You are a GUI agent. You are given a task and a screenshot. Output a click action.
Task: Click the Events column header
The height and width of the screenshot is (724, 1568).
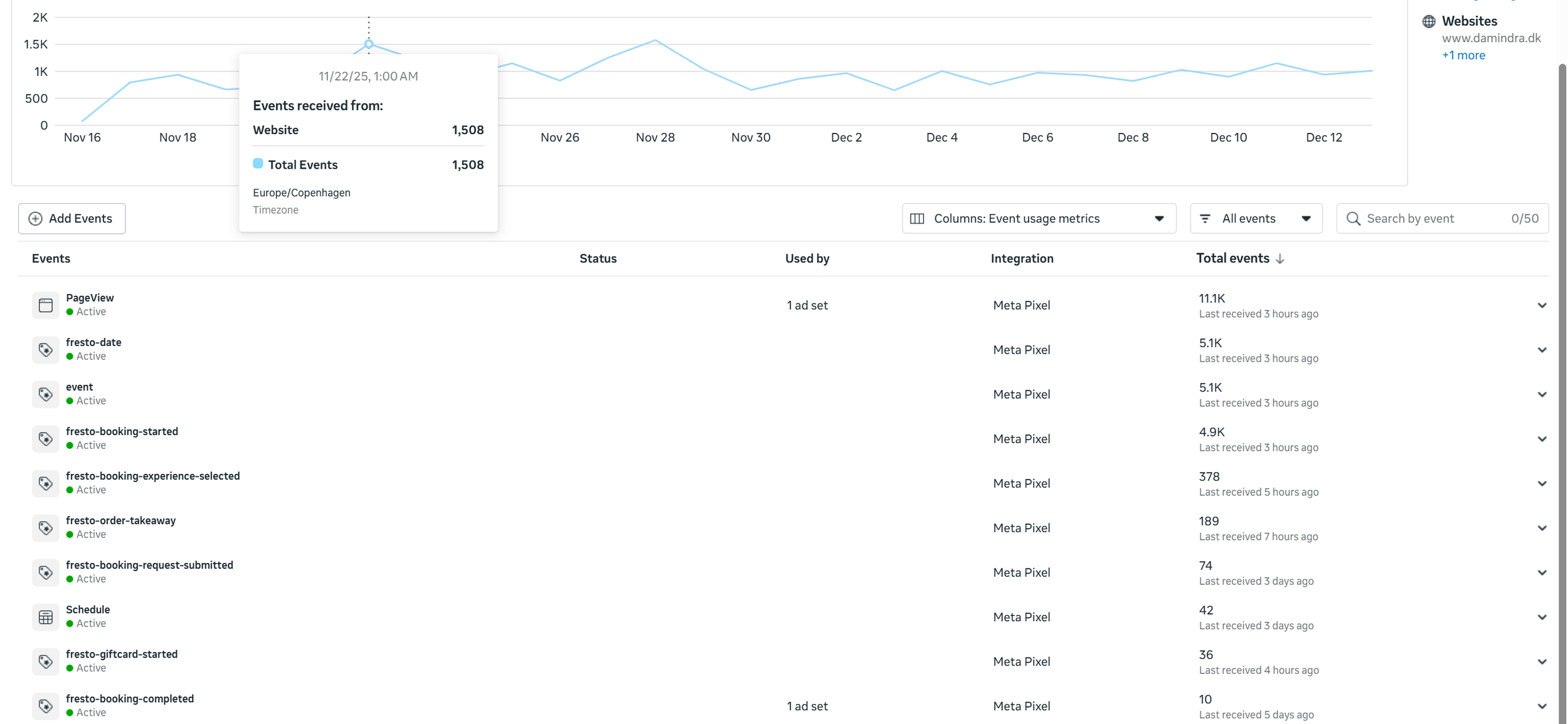(x=51, y=258)
